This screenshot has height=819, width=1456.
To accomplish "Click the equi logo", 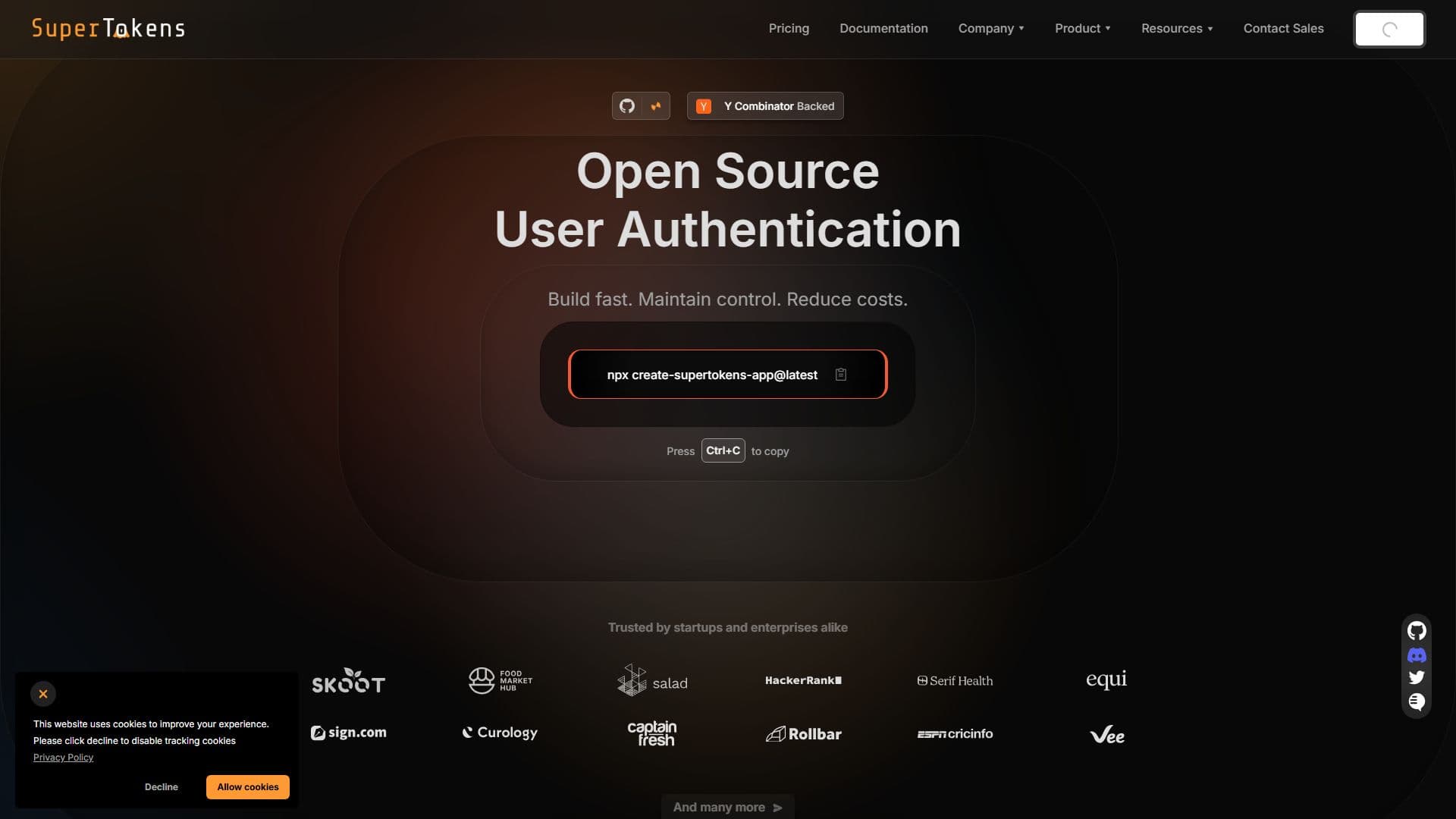I will point(1106,679).
